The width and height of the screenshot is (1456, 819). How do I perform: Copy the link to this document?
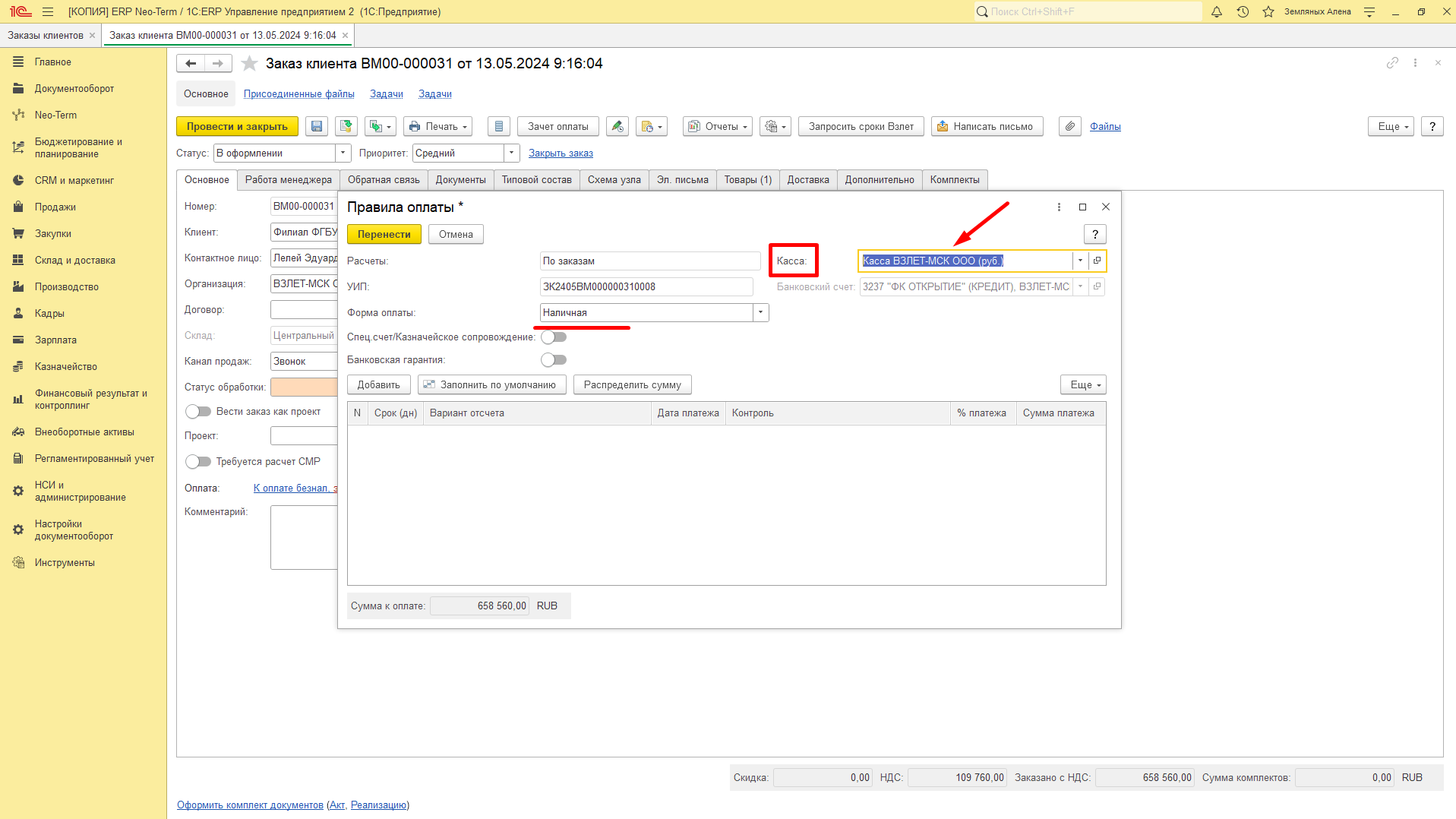pos(1392,63)
